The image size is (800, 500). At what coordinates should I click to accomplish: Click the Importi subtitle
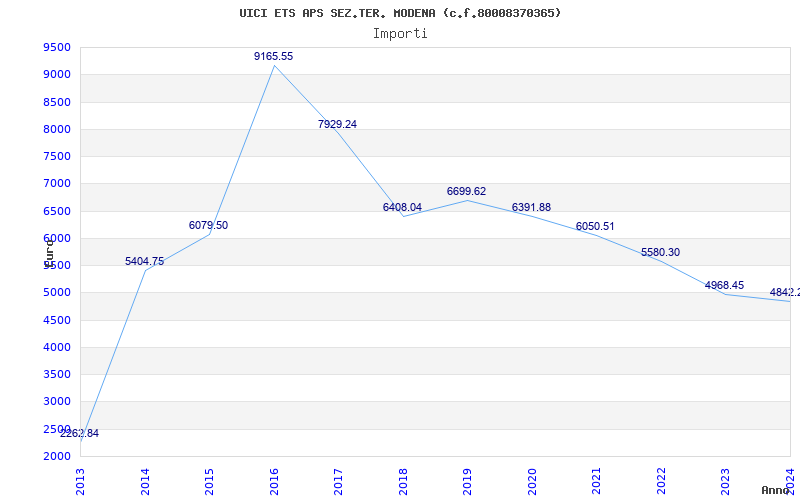click(x=400, y=34)
